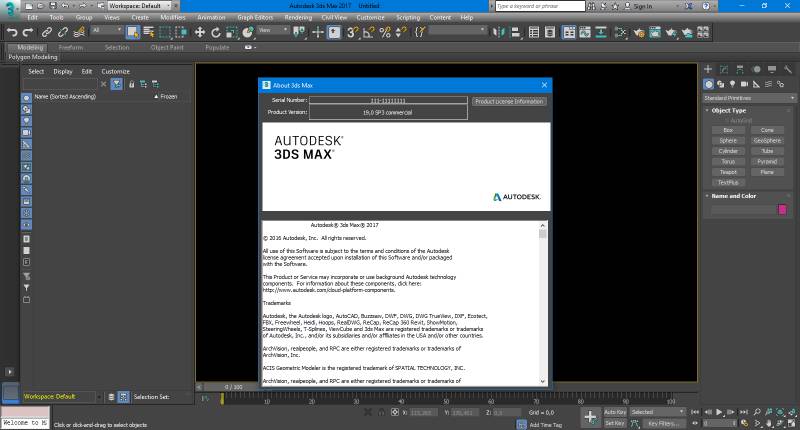Collapse the Name and Color rollout
This screenshot has width=800, height=430.
tap(733, 196)
